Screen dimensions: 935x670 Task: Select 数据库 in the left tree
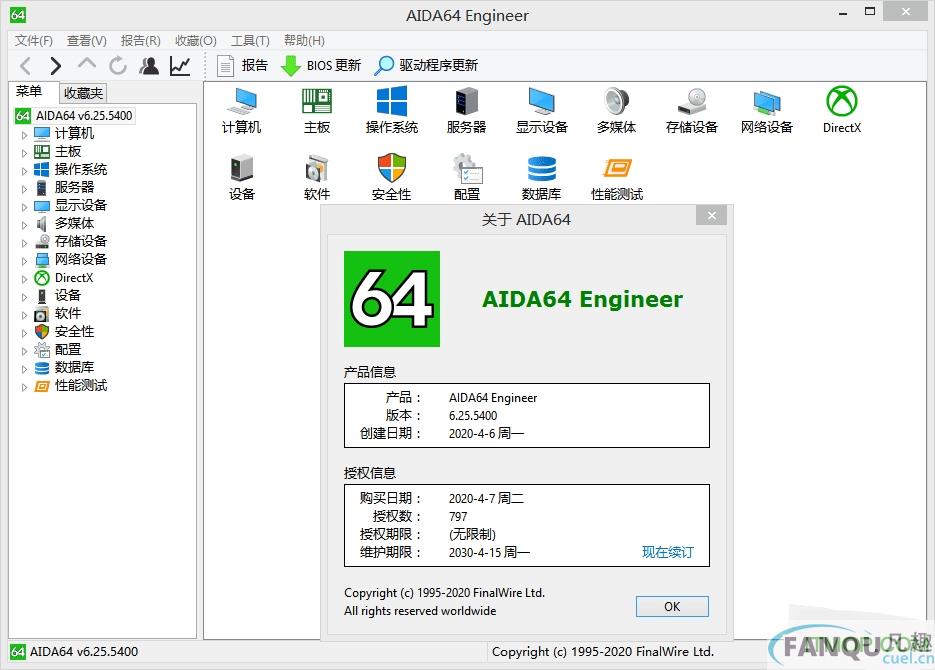[x=75, y=367]
